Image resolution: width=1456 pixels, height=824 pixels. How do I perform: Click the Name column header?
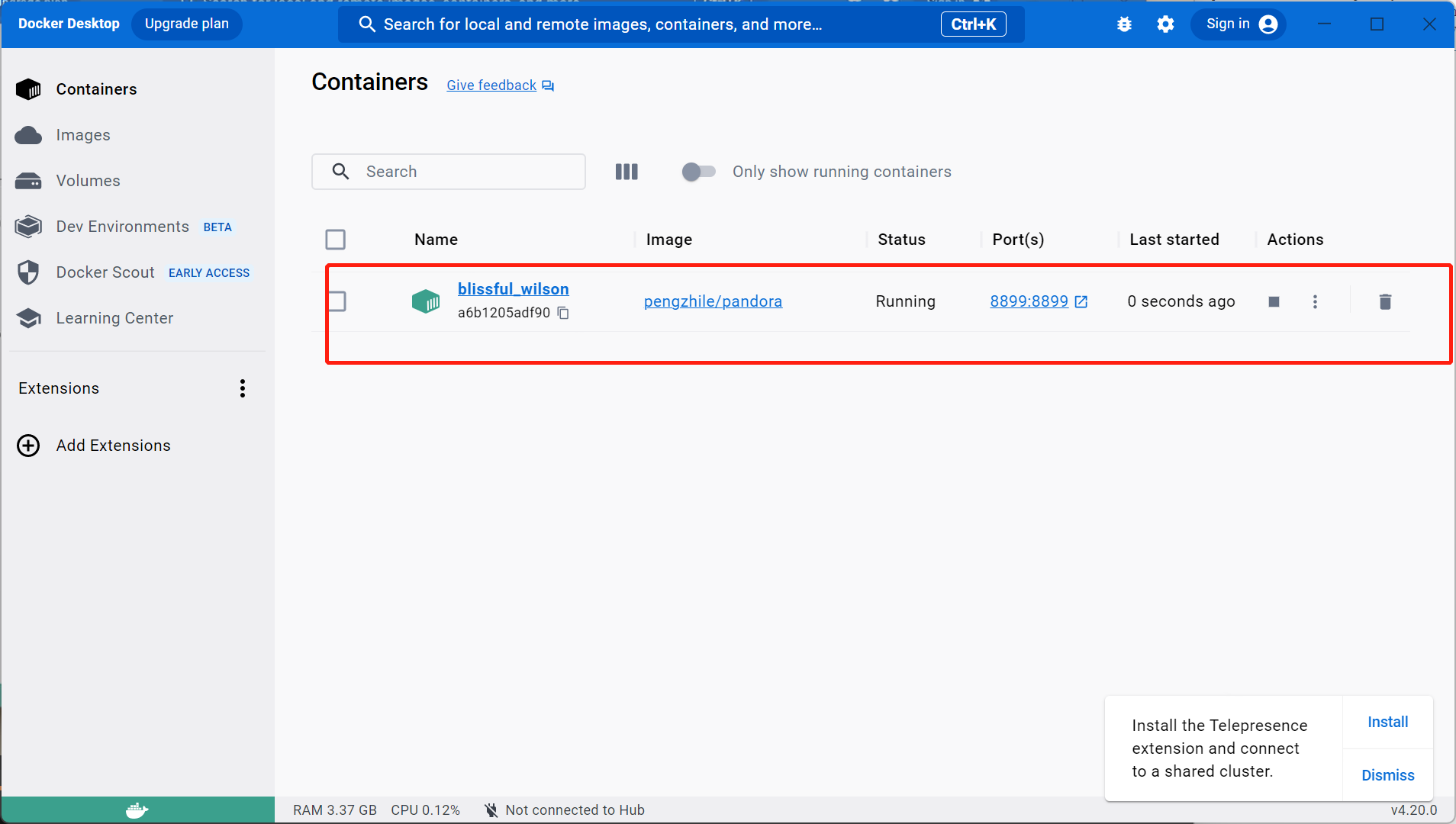[x=436, y=240]
